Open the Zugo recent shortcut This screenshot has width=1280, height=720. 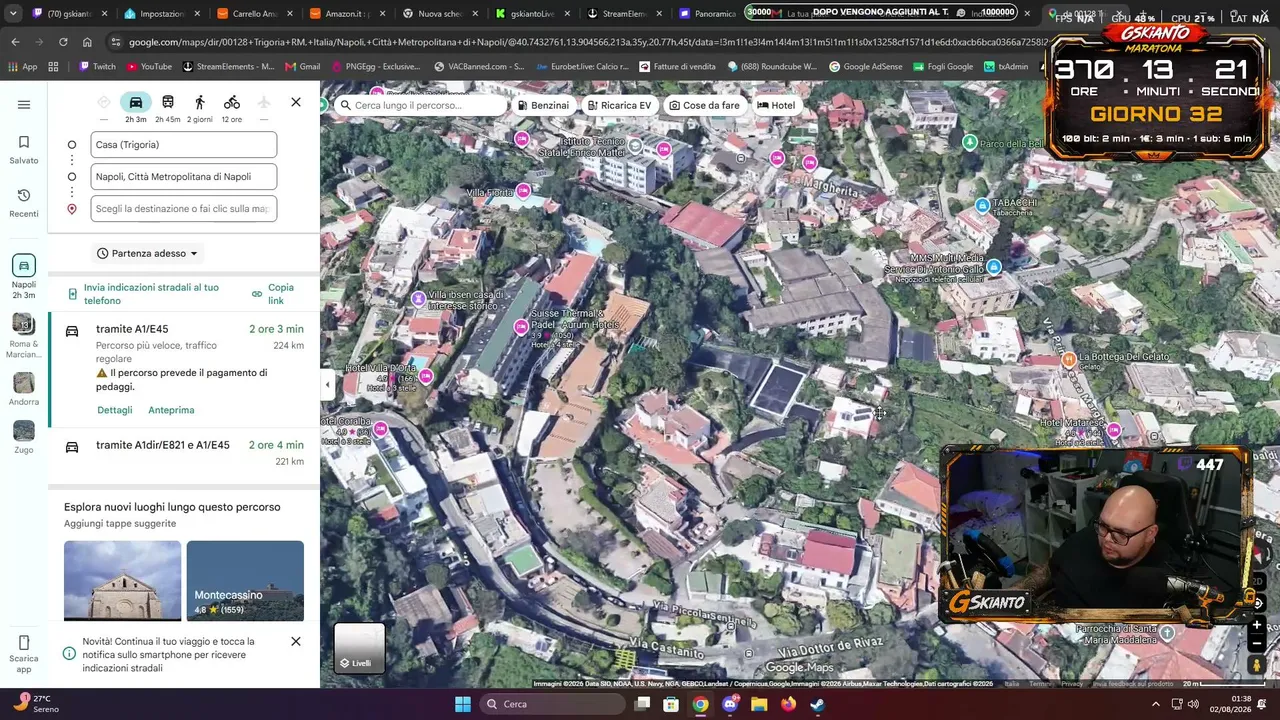coord(24,437)
